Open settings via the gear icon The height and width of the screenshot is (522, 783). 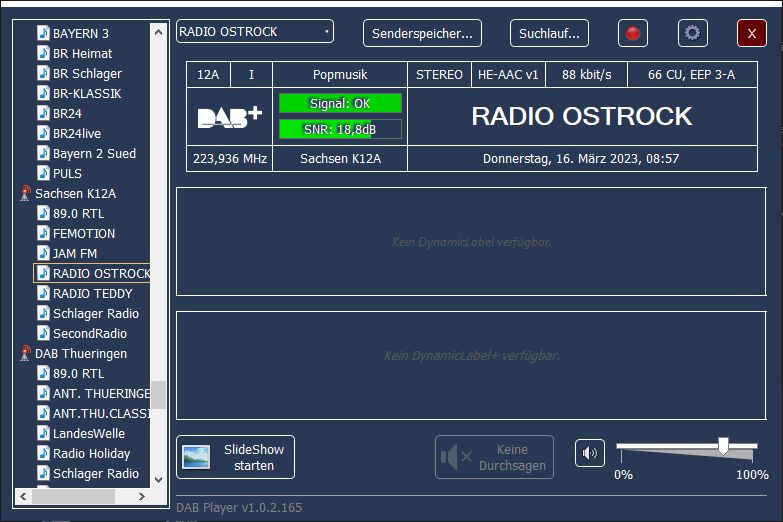(692, 33)
